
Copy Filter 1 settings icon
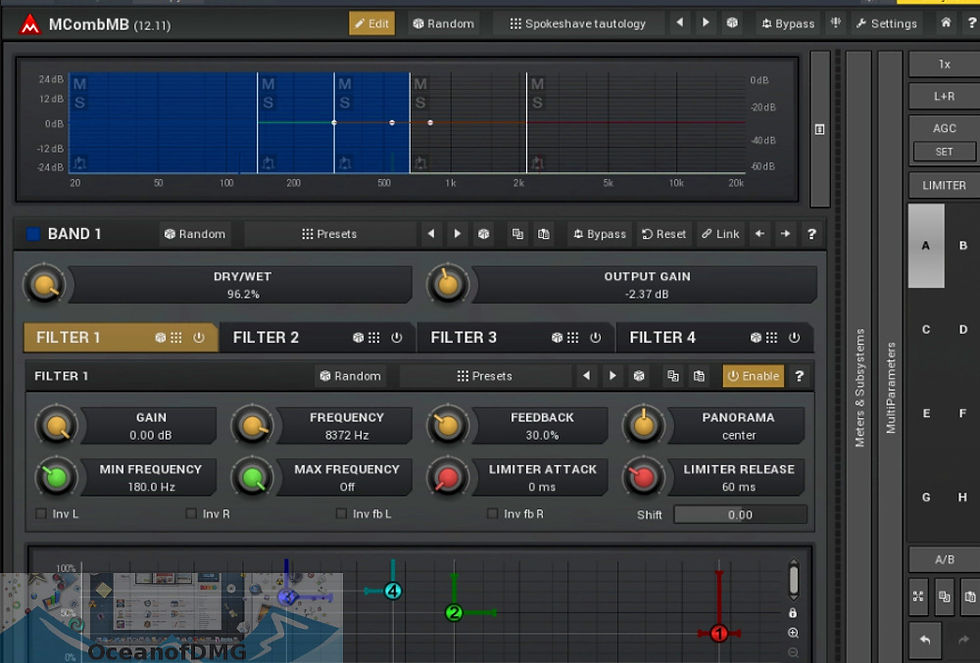[672, 376]
